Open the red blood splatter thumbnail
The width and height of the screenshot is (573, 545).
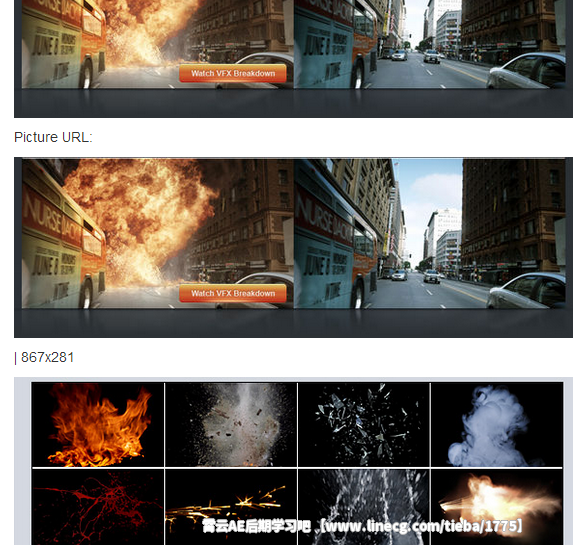(98, 507)
